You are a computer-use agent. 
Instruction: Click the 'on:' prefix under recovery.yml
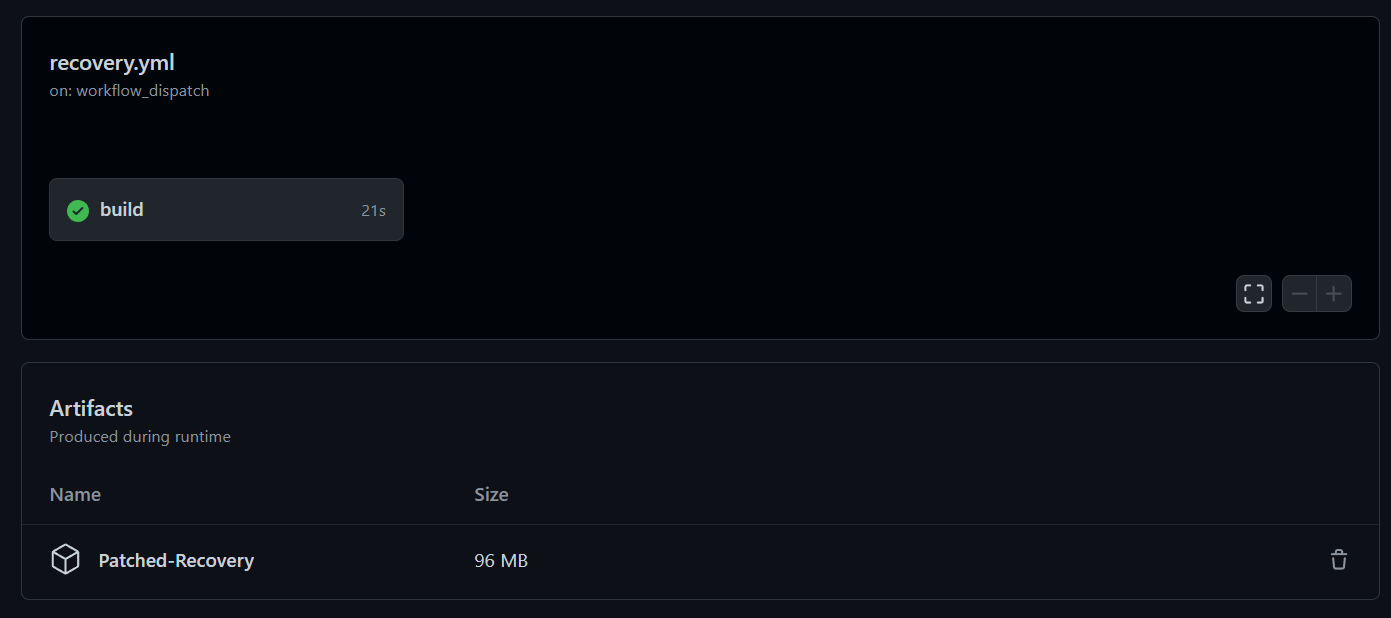(x=61, y=91)
